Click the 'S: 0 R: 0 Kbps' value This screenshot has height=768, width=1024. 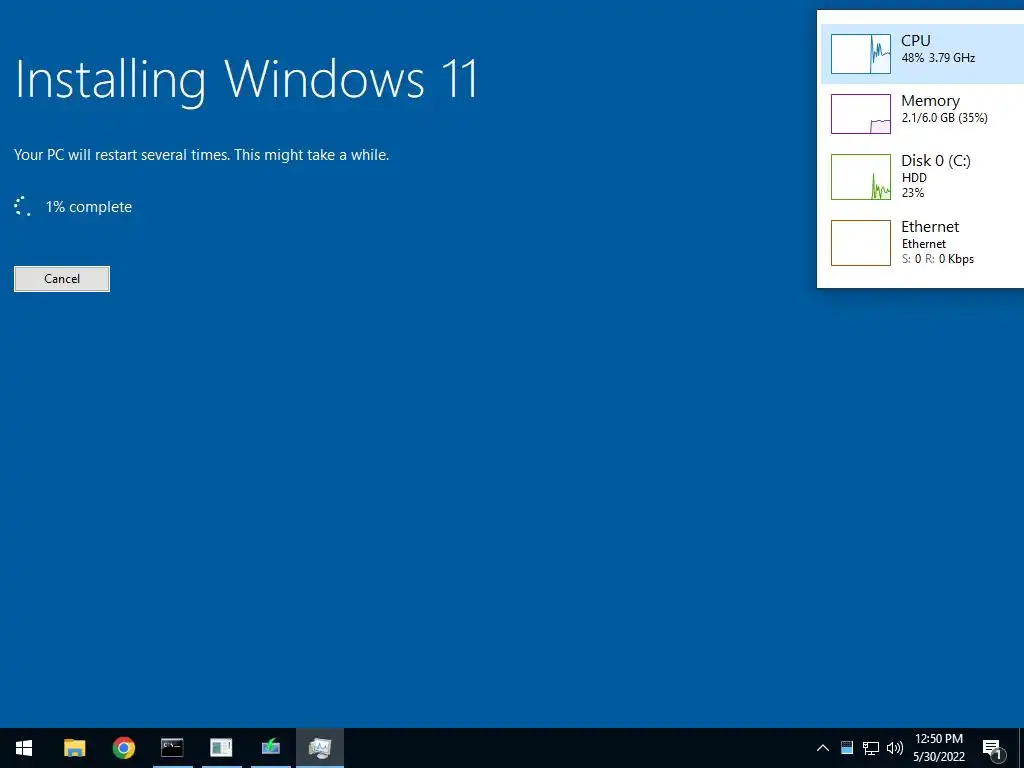938,259
